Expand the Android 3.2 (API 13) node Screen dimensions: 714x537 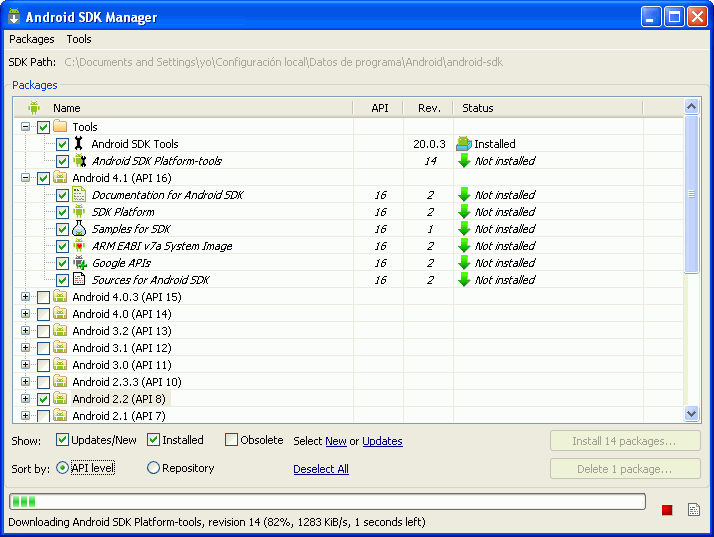pyautogui.click(x=26, y=330)
